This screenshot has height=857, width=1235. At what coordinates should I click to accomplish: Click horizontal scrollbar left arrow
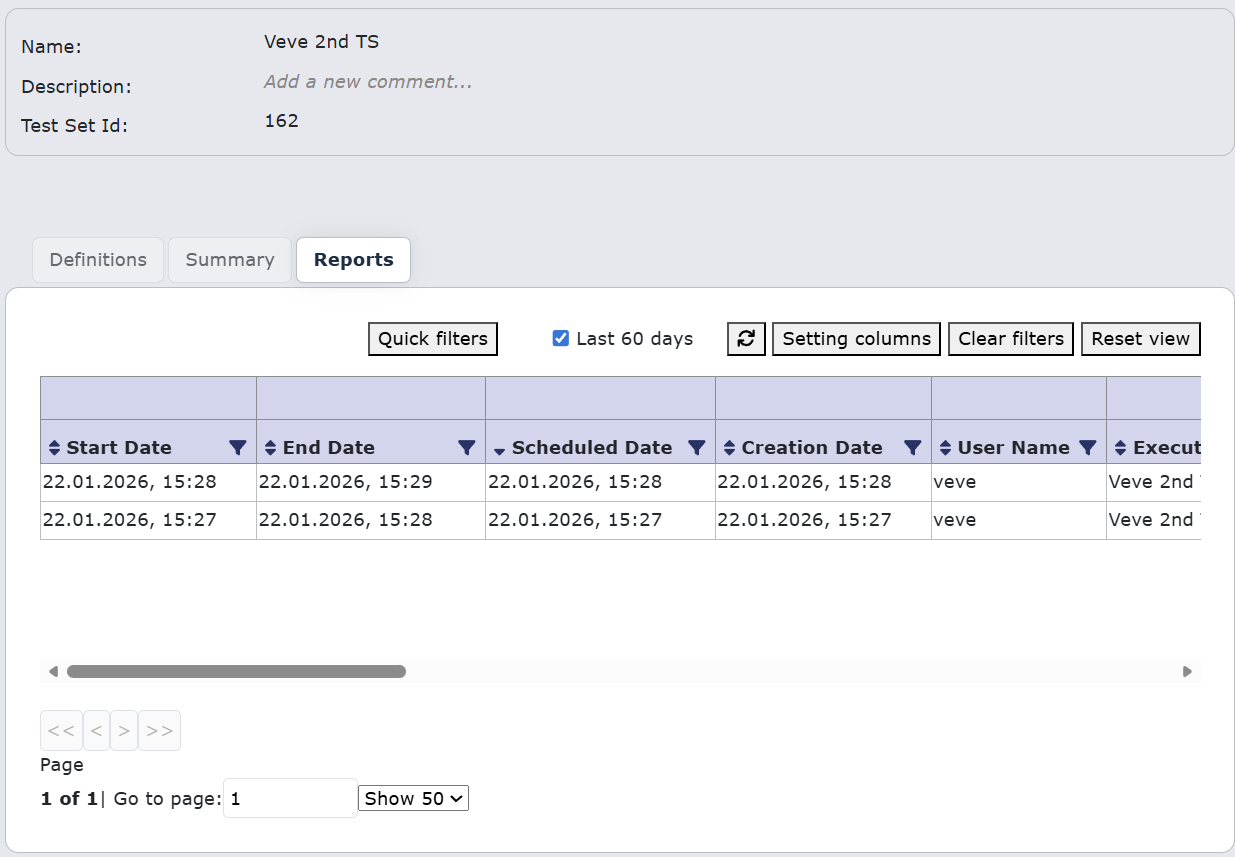click(53, 671)
